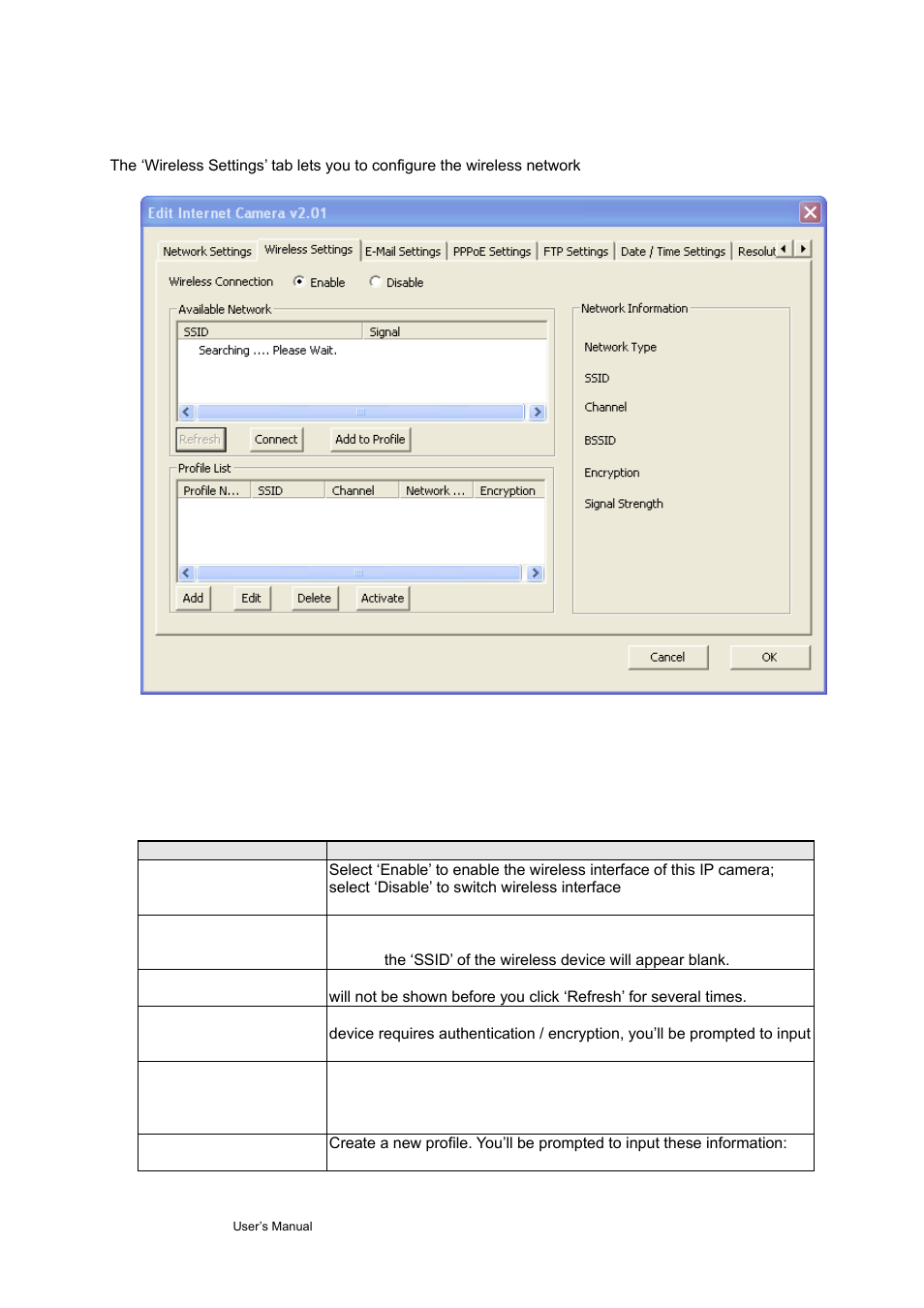Click the Connect button
This screenshot has width=924, height=1308.
[276, 440]
